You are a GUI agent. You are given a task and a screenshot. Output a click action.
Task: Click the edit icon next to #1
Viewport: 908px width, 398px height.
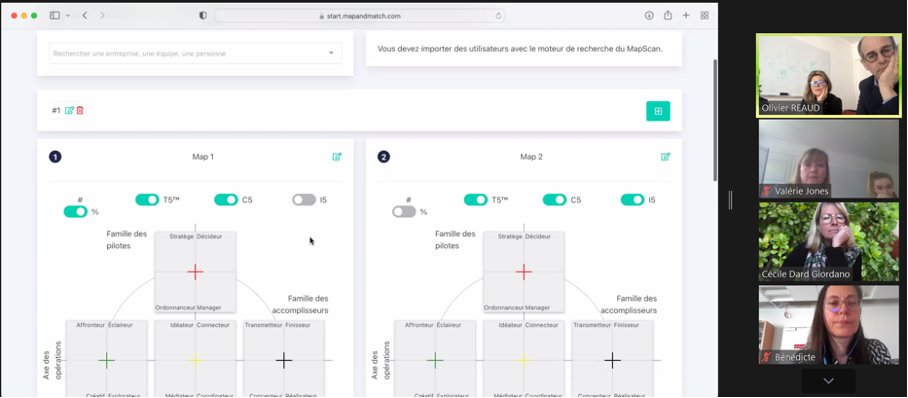tap(69, 110)
